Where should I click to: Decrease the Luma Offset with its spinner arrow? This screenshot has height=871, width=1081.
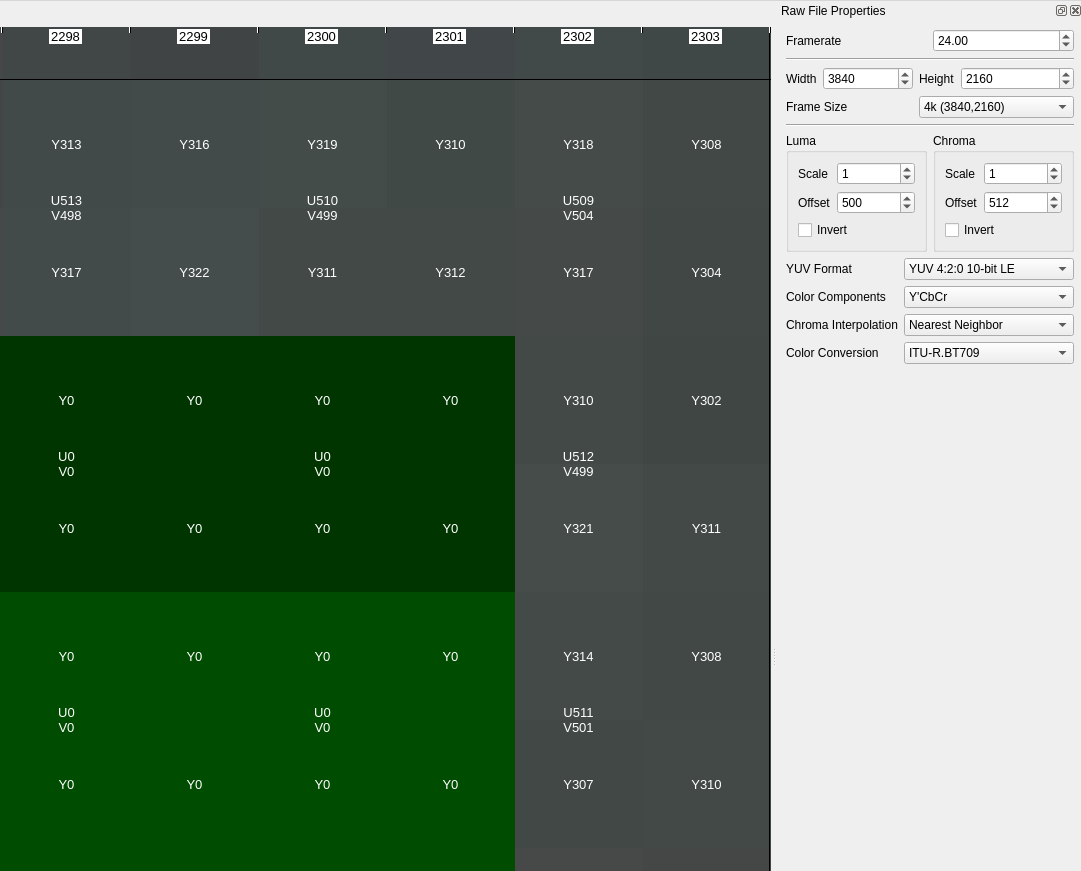tap(906, 207)
